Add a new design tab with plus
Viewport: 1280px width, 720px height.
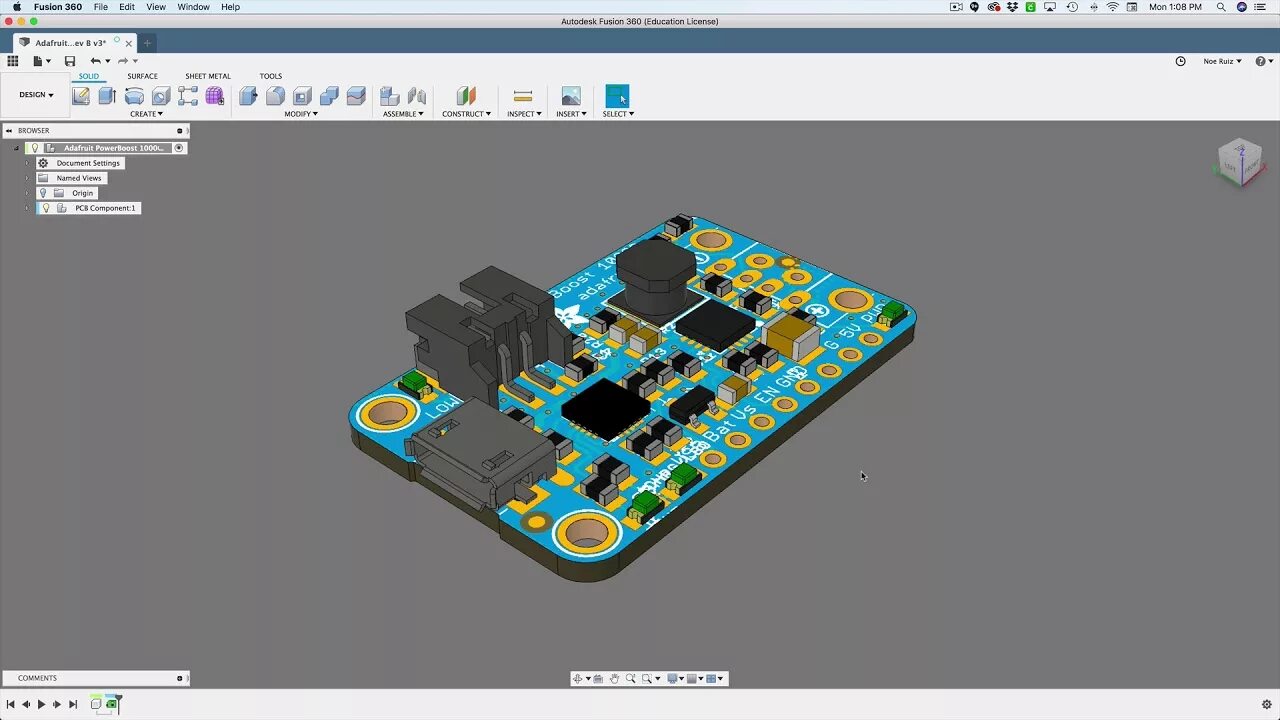tap(147, 43)
